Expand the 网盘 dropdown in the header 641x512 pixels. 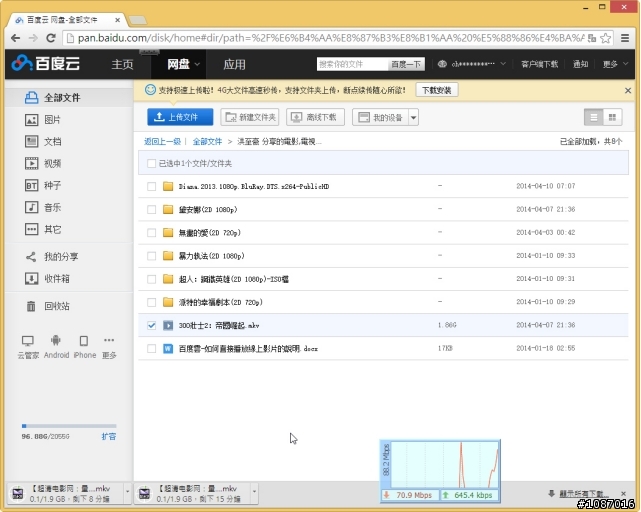pos(197,64)
